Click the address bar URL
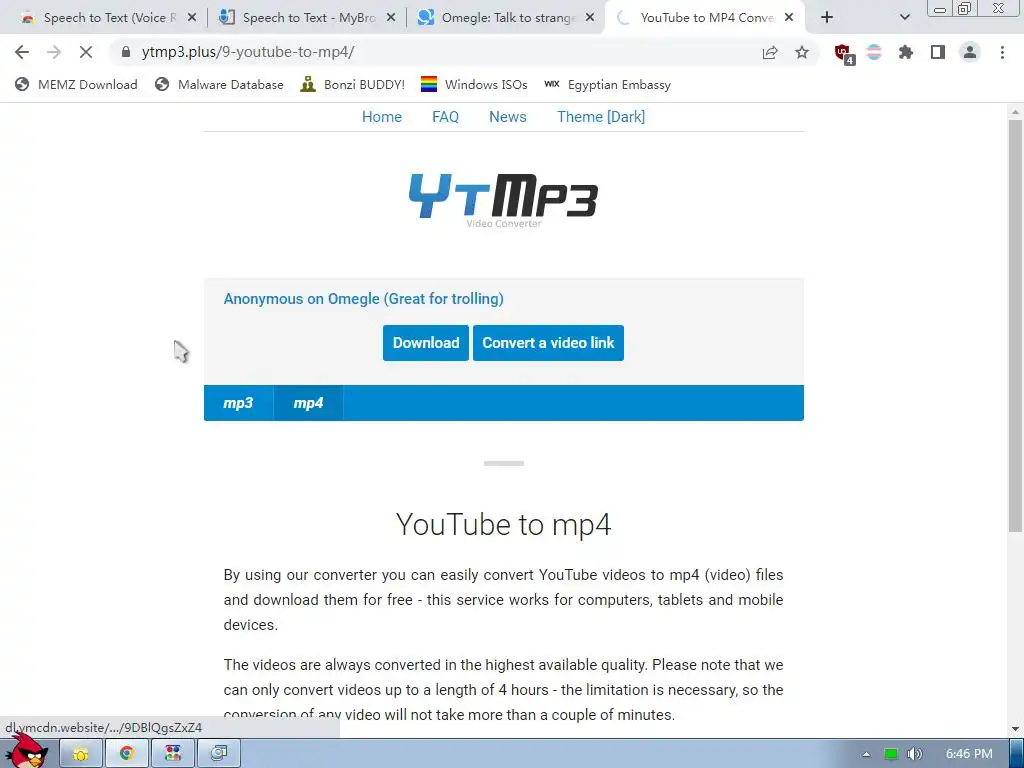This screenshot has width=1024, height=768. pyautogui.click(x=248, y=52)
